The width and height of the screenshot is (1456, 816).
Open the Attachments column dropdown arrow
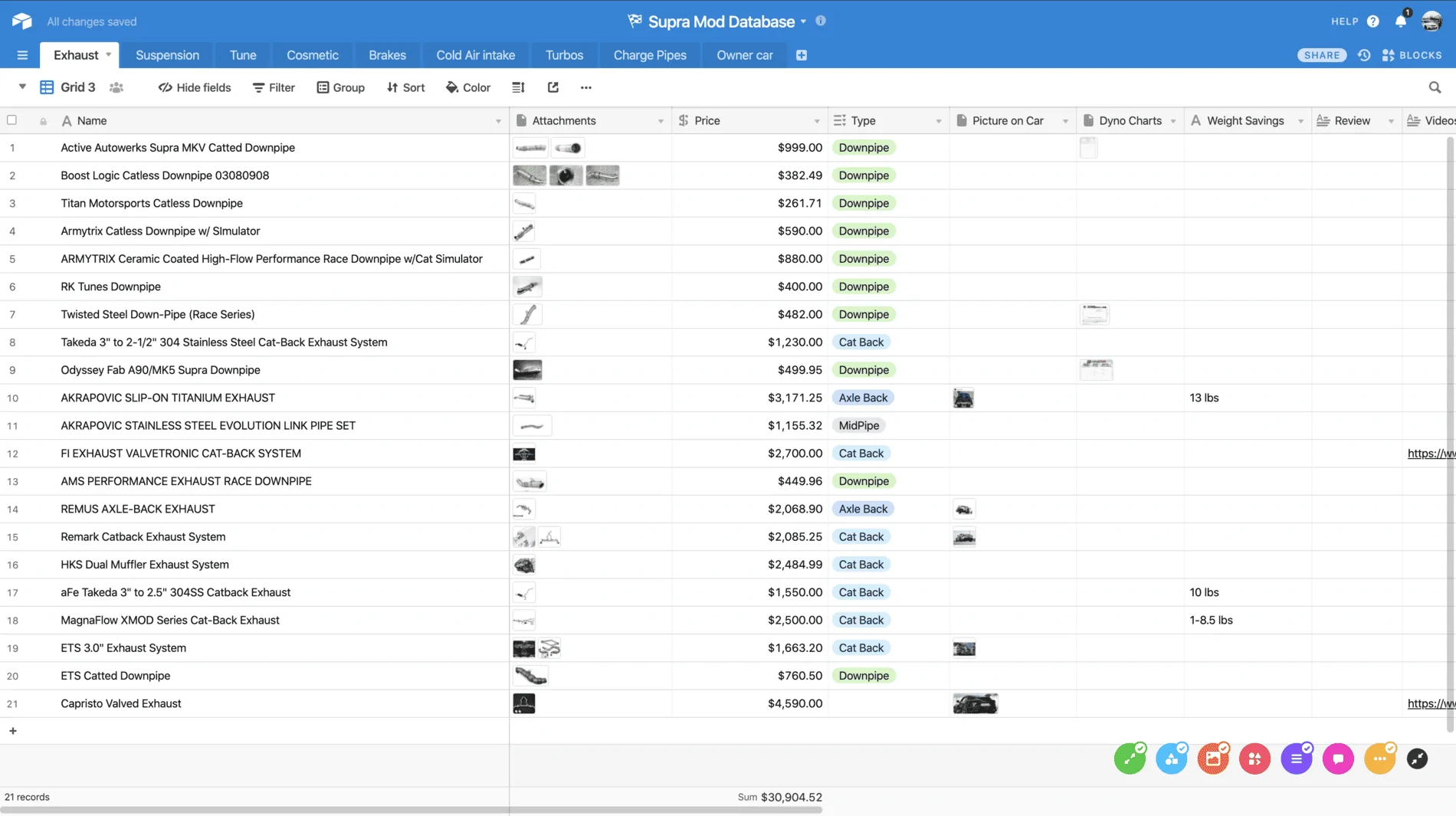coord(661,121)
